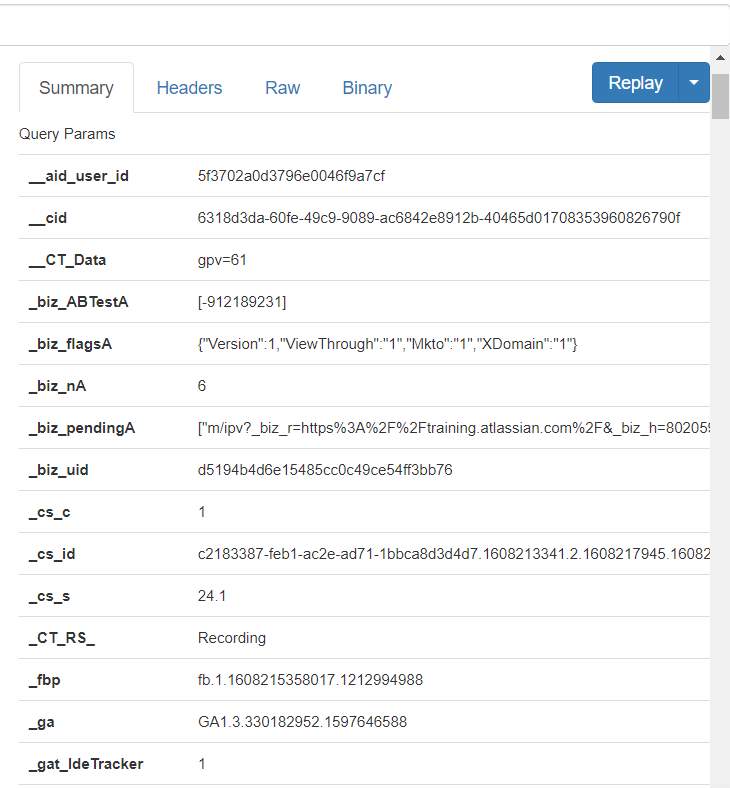730x788 pixels.
Task: Click the _ga value GA1.3.330182952.1597646588
Action: [302, 722]
